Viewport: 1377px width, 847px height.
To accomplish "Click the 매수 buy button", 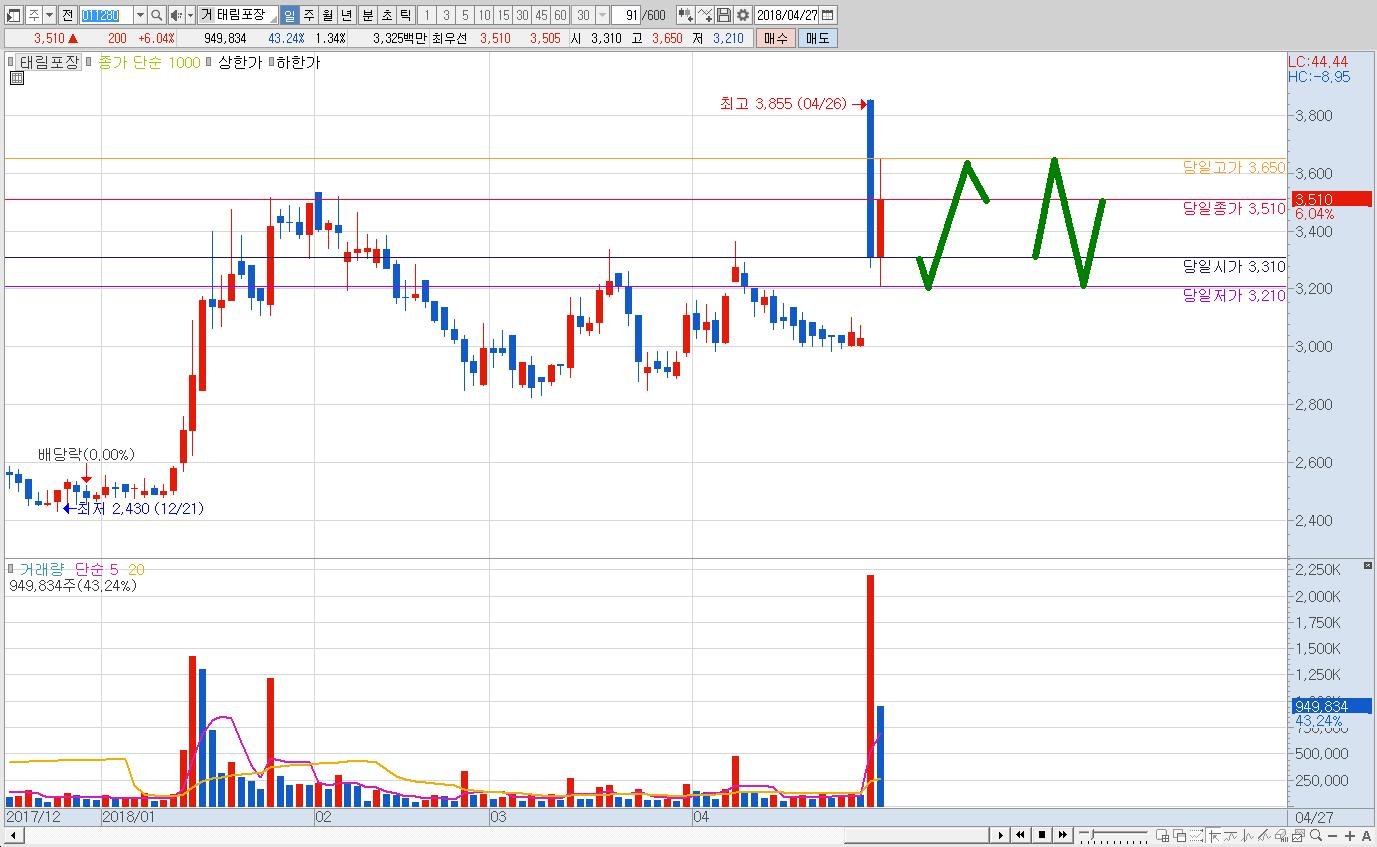I will coord(775,38).
